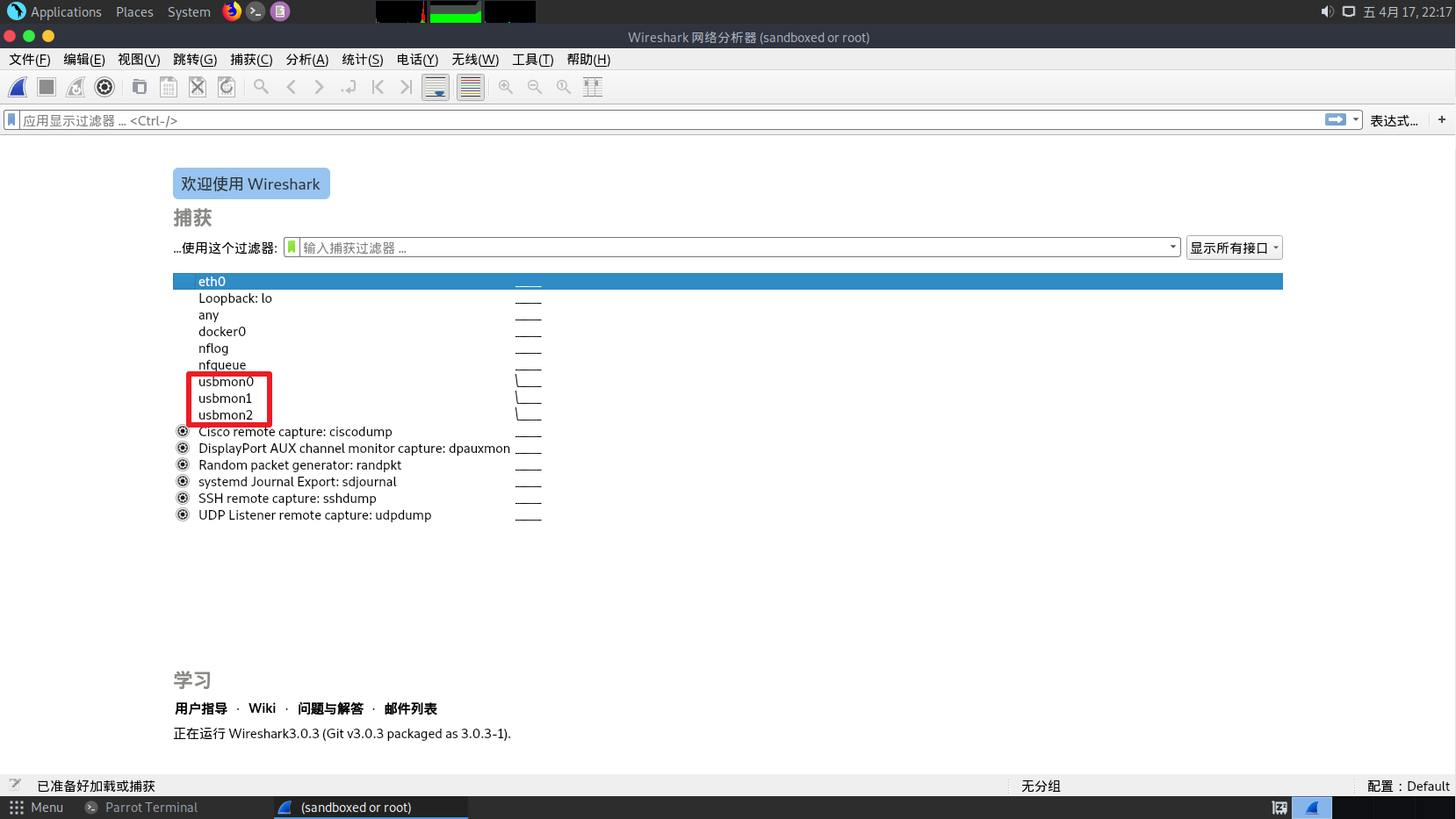Select docker0 interface
Viewport: 1456px width, 819px height.
[x=728, y=332]
